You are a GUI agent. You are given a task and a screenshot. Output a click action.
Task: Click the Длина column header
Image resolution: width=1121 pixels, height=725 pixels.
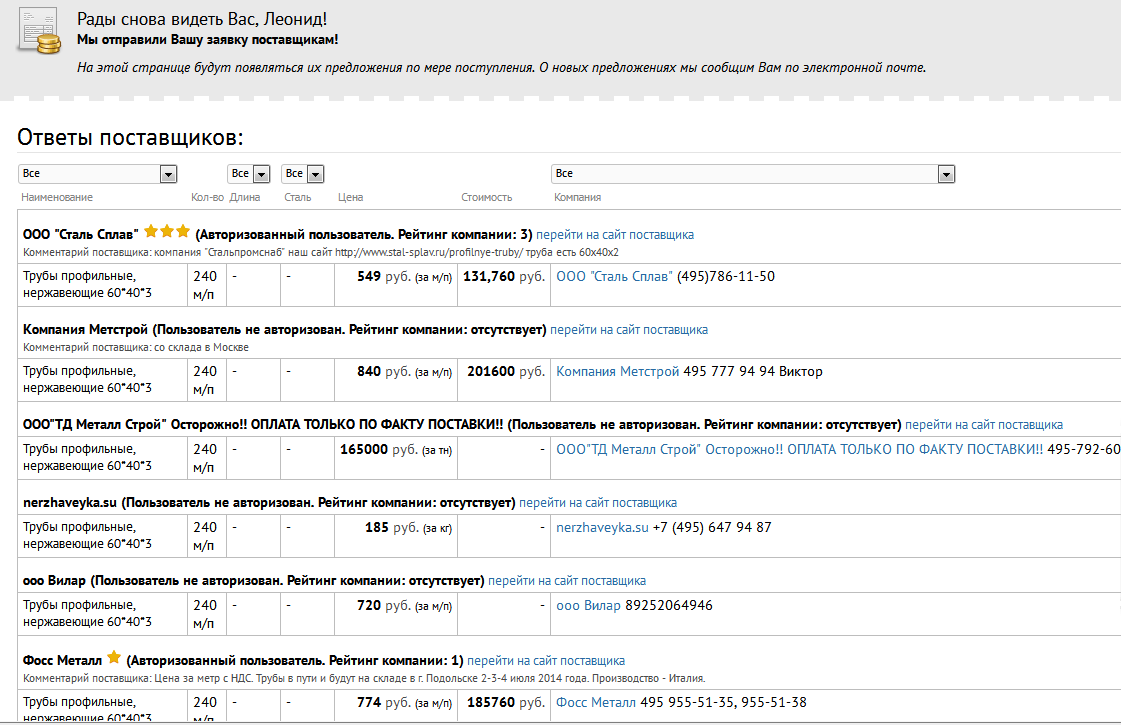click(245, 197)
